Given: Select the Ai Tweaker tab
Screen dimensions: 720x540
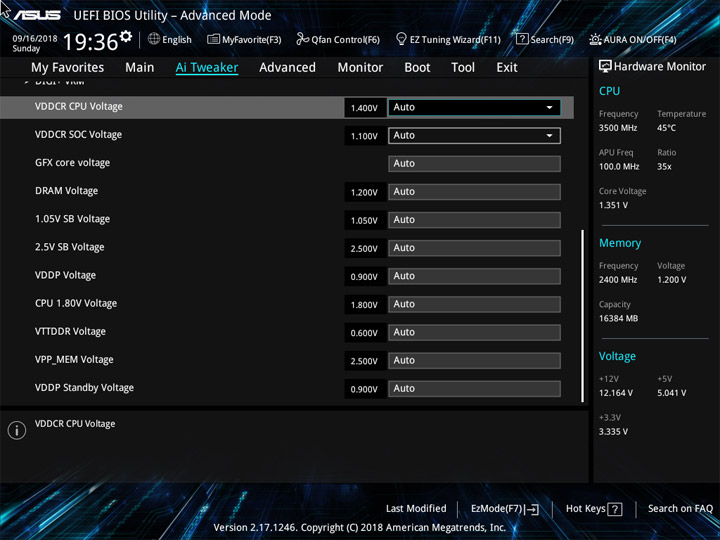Looking at the screenshot, I should (x=207, y=68).
